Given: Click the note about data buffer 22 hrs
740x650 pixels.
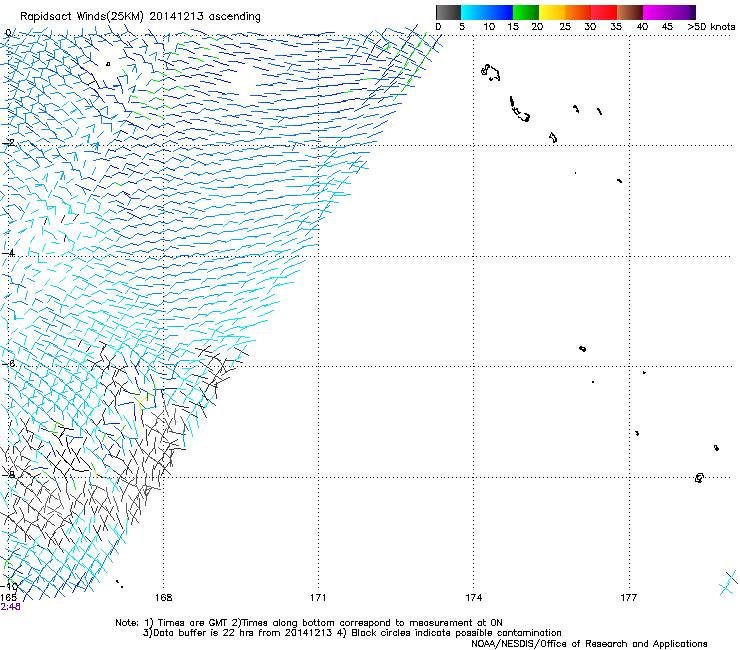Looking at the screenshot, I should point(352,633).
